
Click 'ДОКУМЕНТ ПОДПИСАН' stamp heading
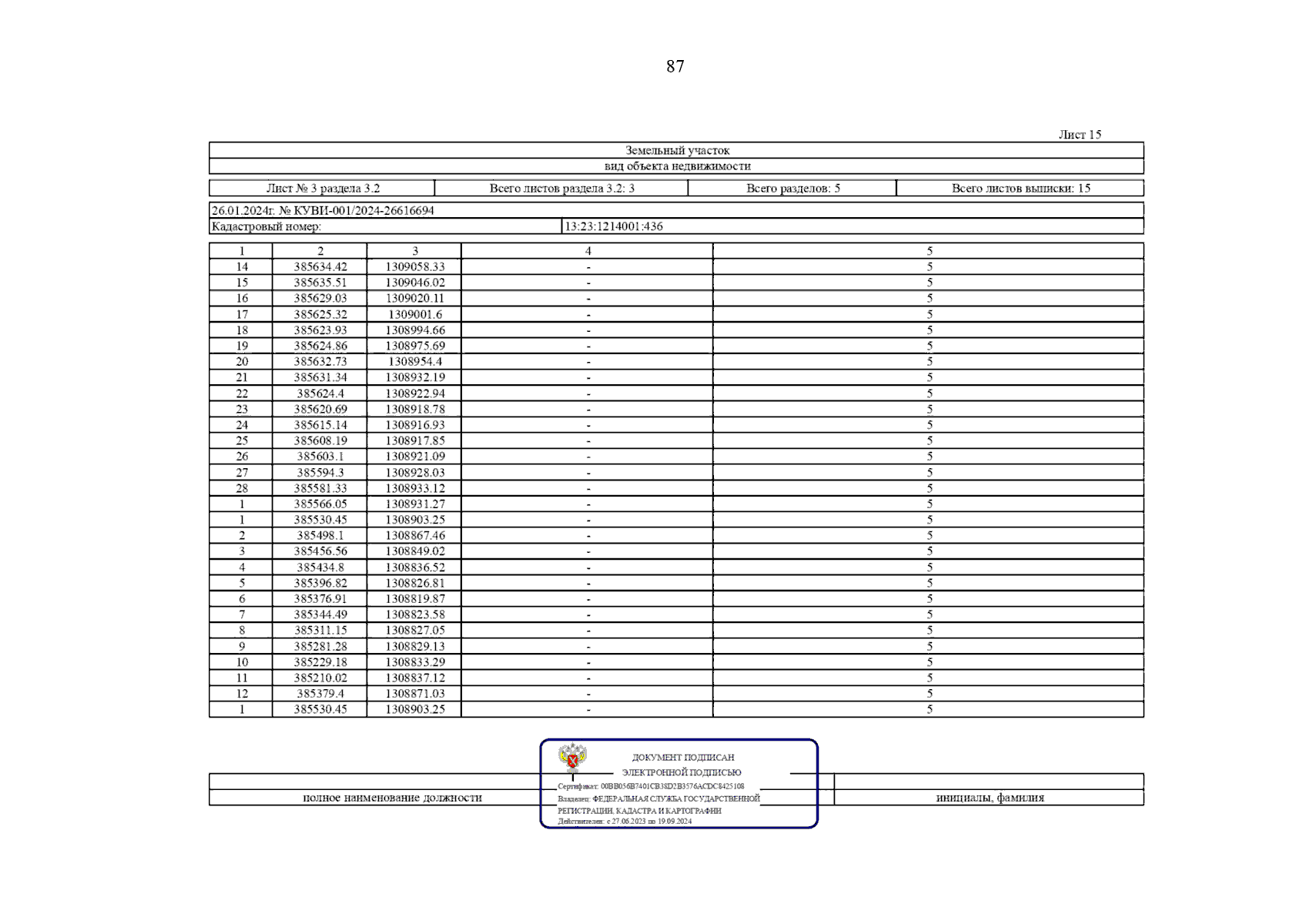coord(682,758)
